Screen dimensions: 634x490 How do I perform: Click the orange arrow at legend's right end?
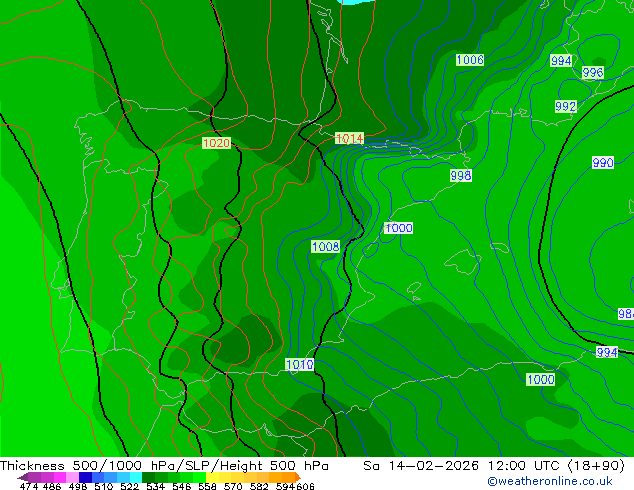(298, 477)
